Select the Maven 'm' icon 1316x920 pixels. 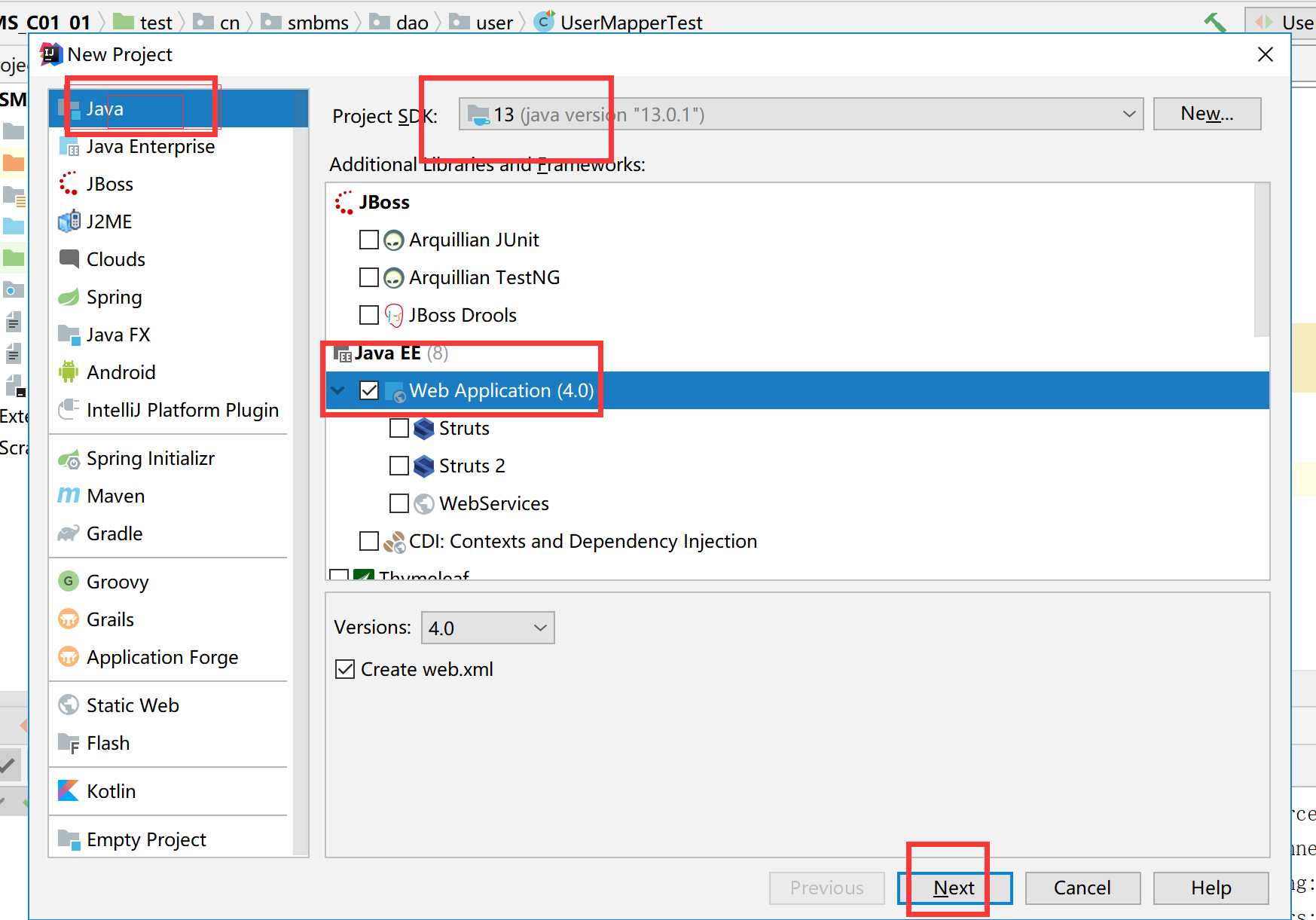point(69,496)
